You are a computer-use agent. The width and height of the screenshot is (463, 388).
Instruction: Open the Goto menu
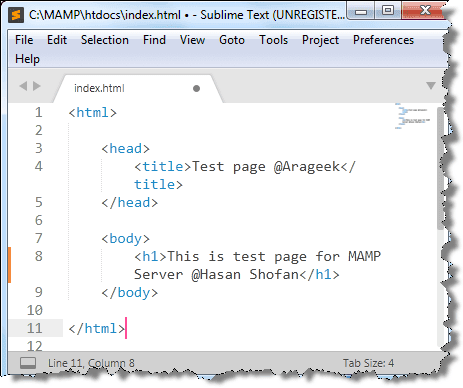coord(232,40)
